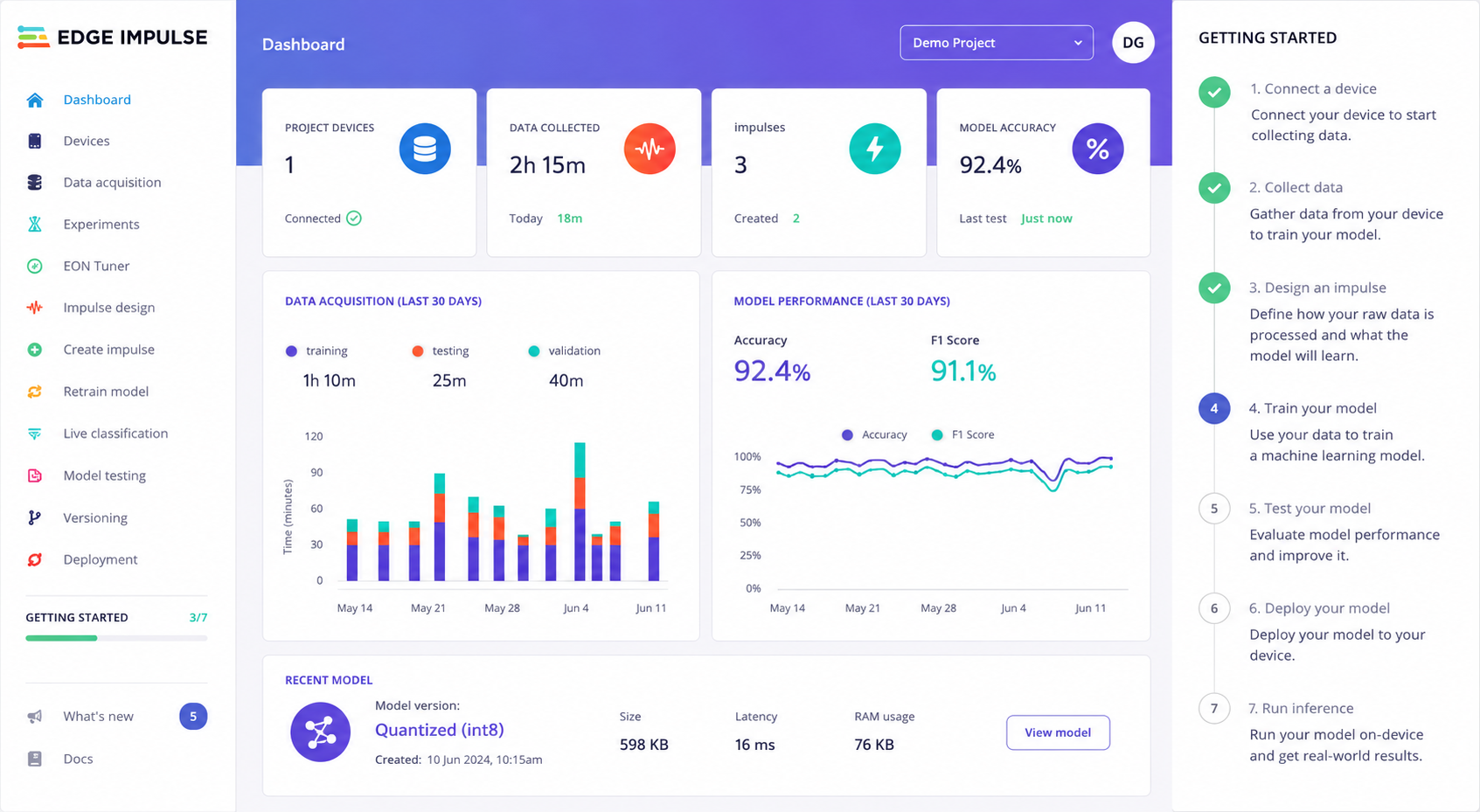1480x812 pixels.
Task: Toggle validation series in data acquisition legend
Action: pyautogui.click(x=565, y=351)
